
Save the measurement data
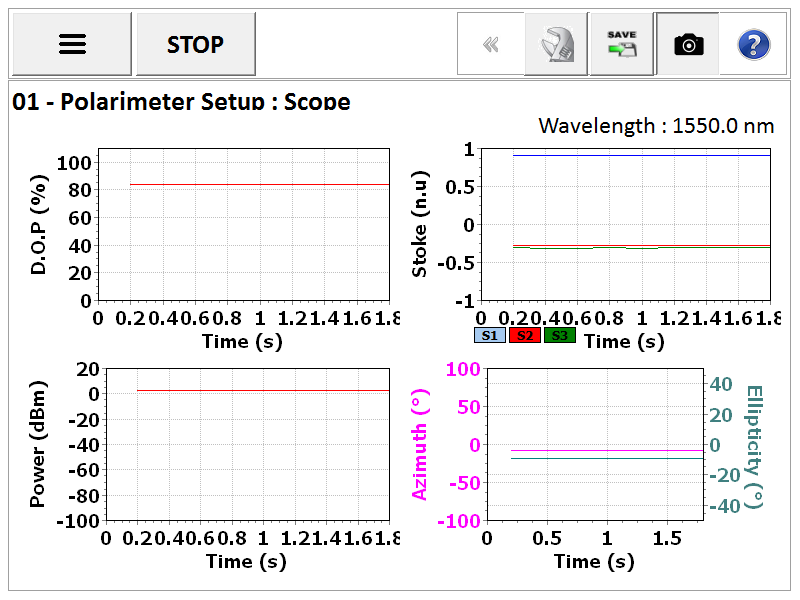pyautogui.click(x=621, y=44)
